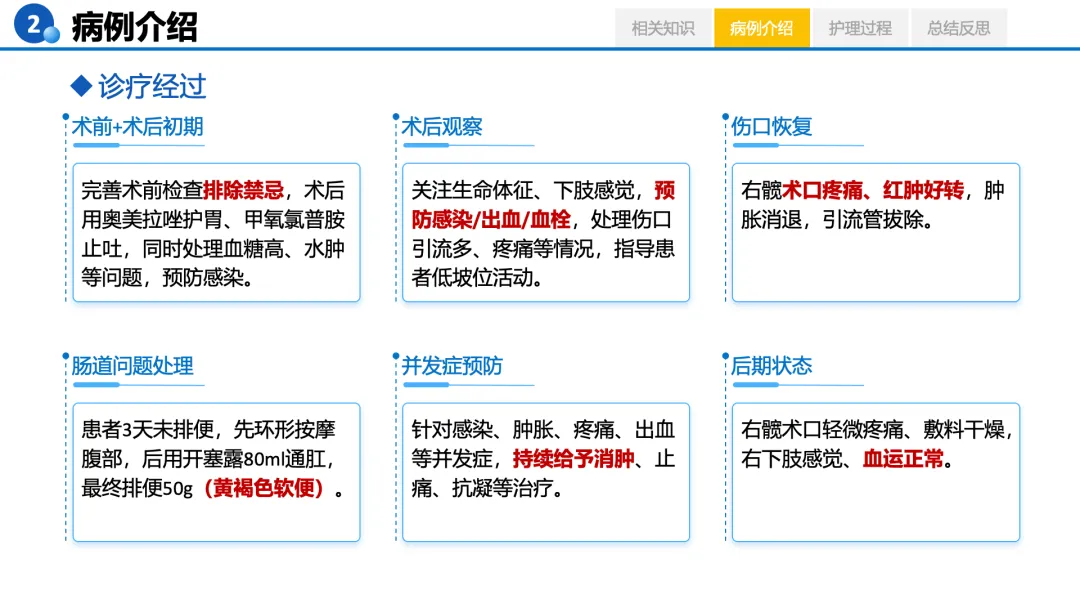Screen dimensions: 1080x608
Task: Go to the 总结反思 tab
Action: tap(959, 28)
